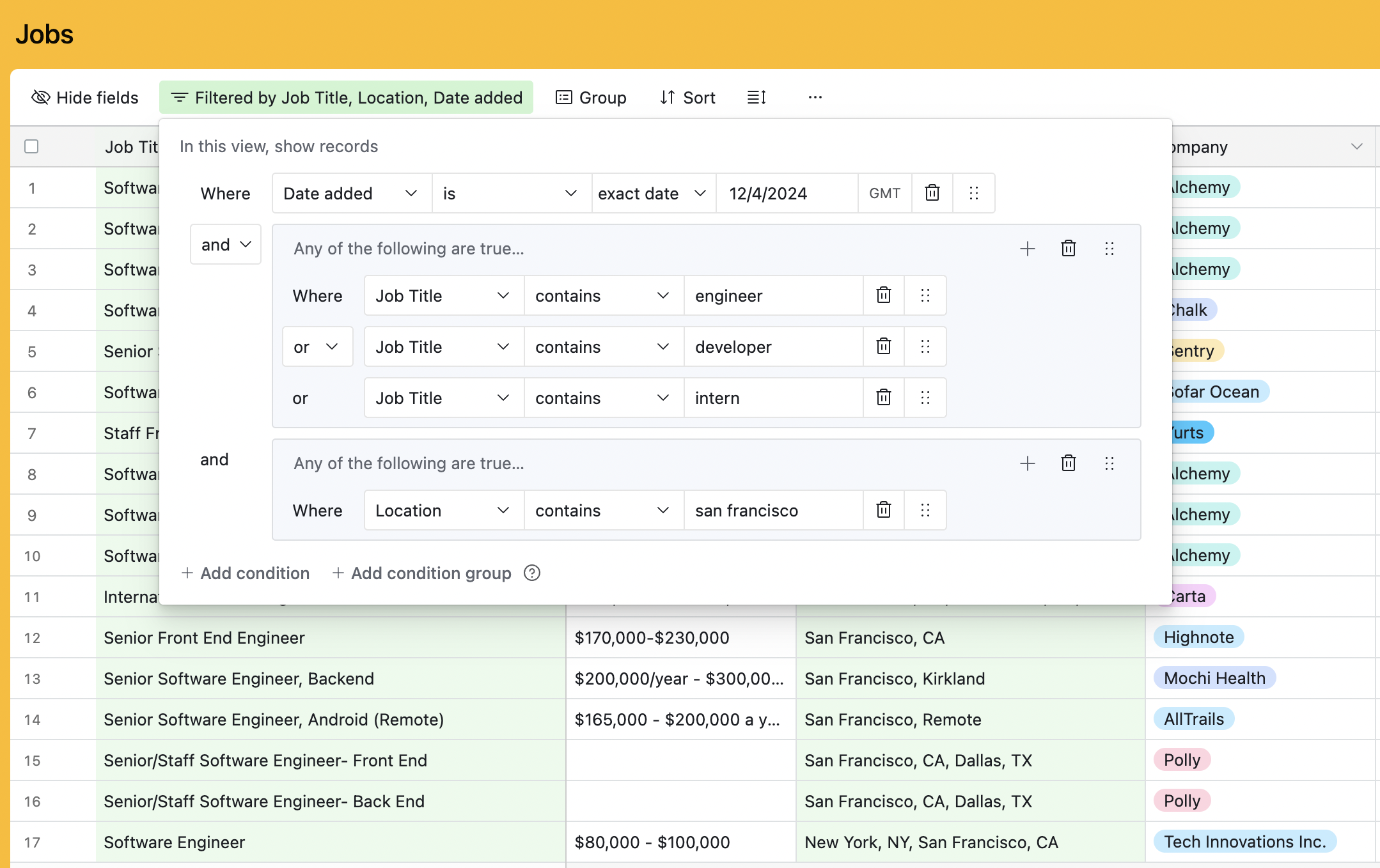This screenshot has width=1380, height=868.
Task: Open the 'exact date' mode dropdown
Action: click(x=652, y=193)
